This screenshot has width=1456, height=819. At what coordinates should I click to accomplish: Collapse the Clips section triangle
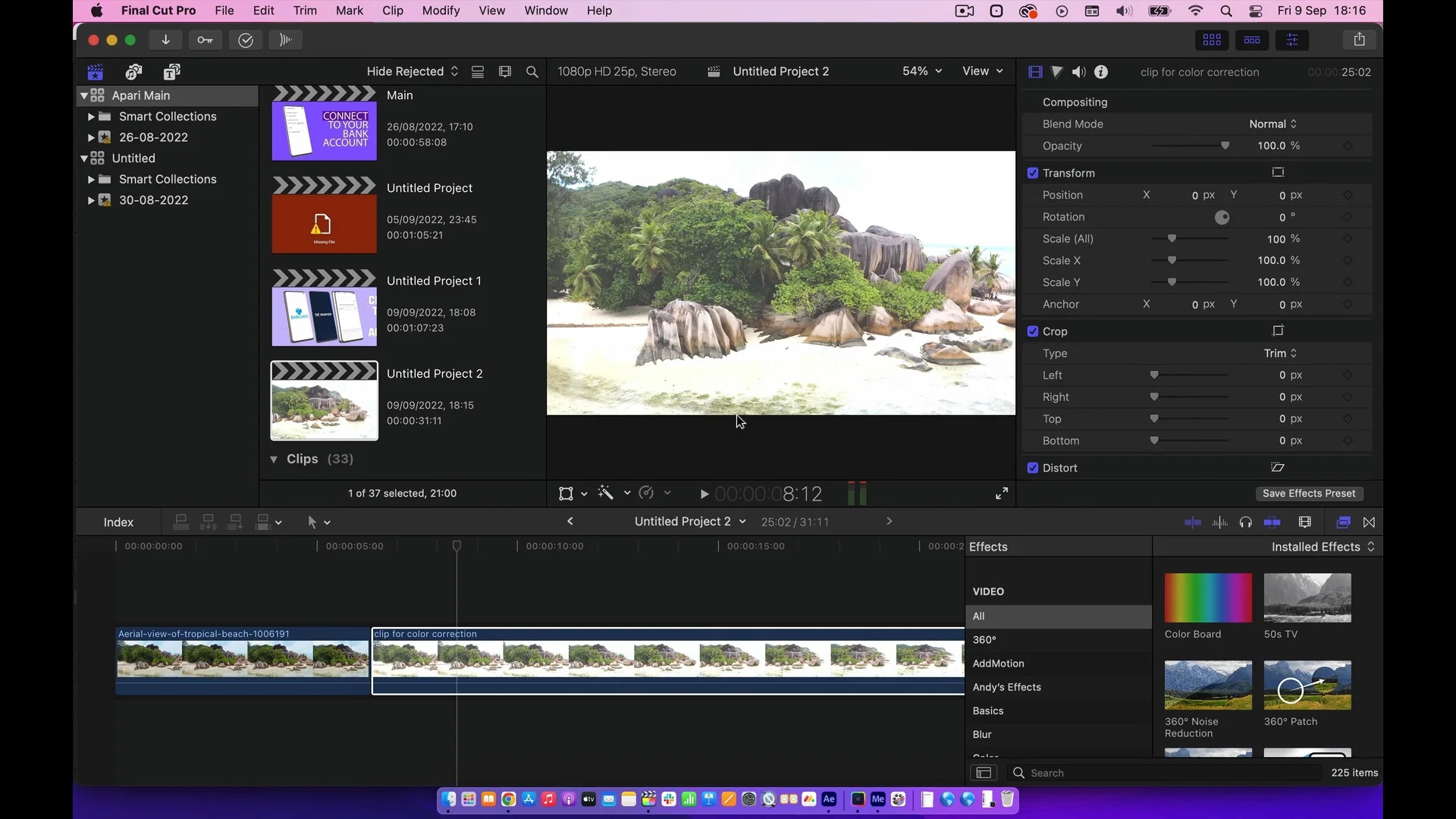(274, 460)
